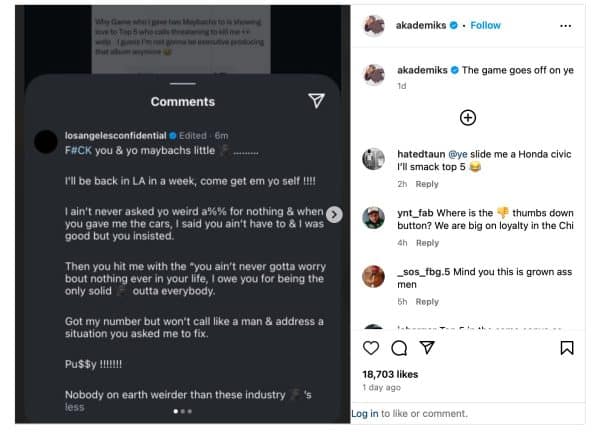Open comment bubble icon under the post

click(398, 348)
